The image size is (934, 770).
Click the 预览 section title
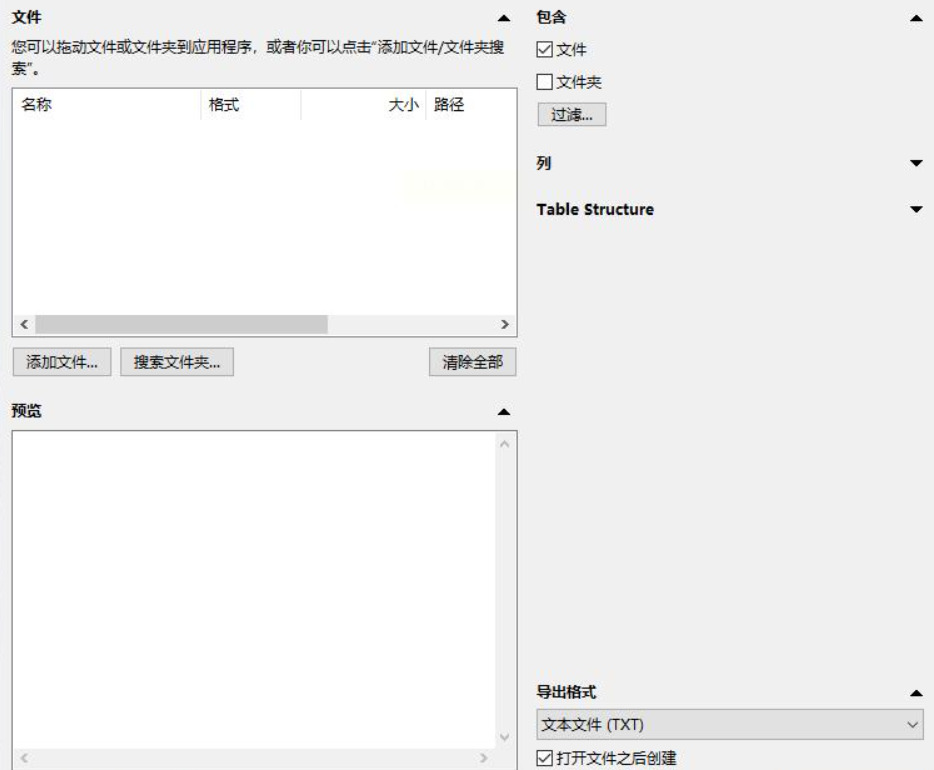coord(26,411)
